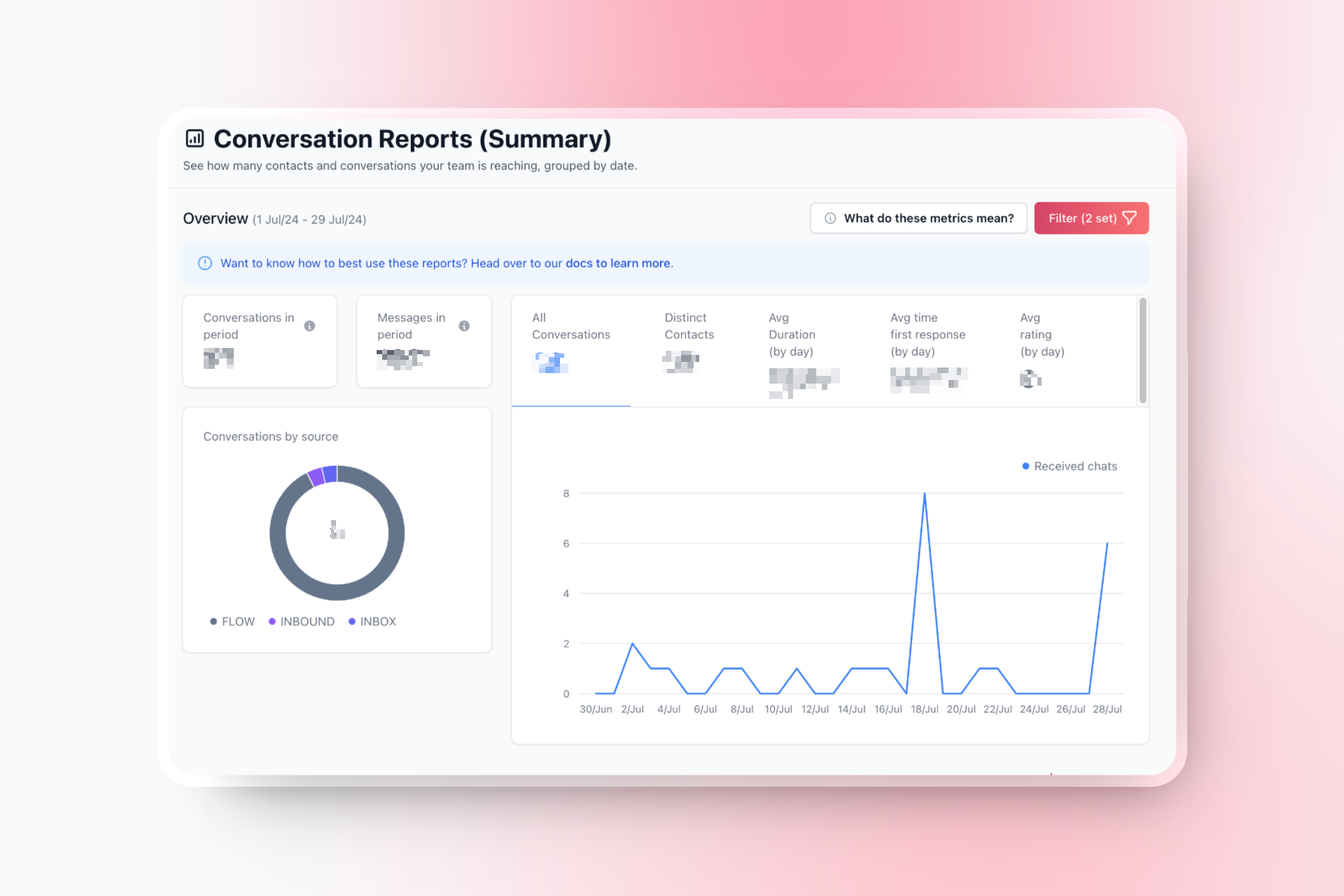This screenshot has height=896, width=1344.
Task: Click the info icon on Messages in period card
Action: pos(465,325)
